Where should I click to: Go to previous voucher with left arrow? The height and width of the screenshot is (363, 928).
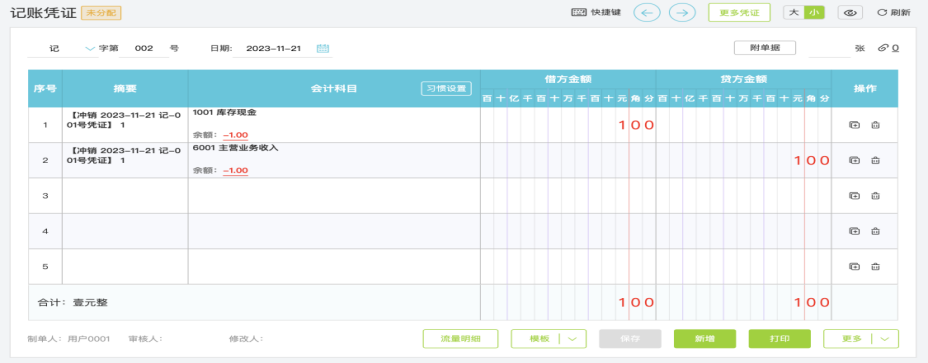coord(647,12)
